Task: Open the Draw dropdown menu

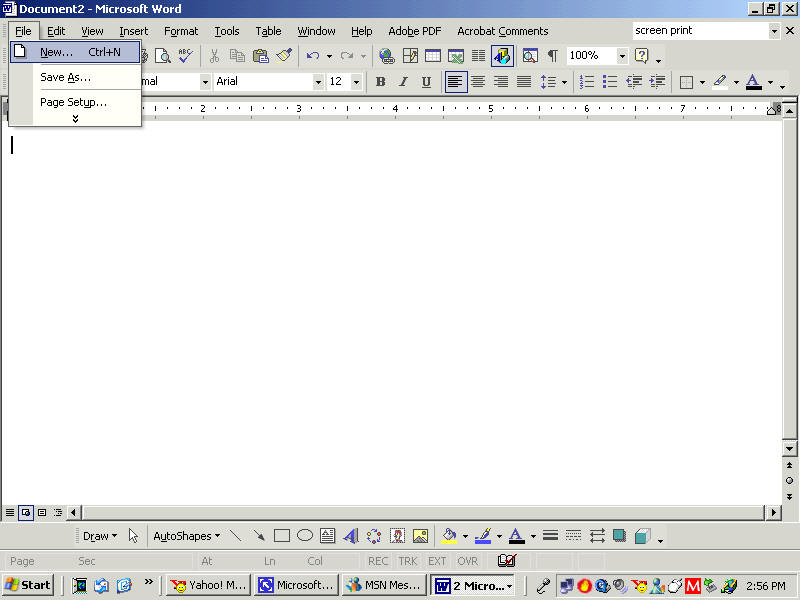Action: pos(100,536)
